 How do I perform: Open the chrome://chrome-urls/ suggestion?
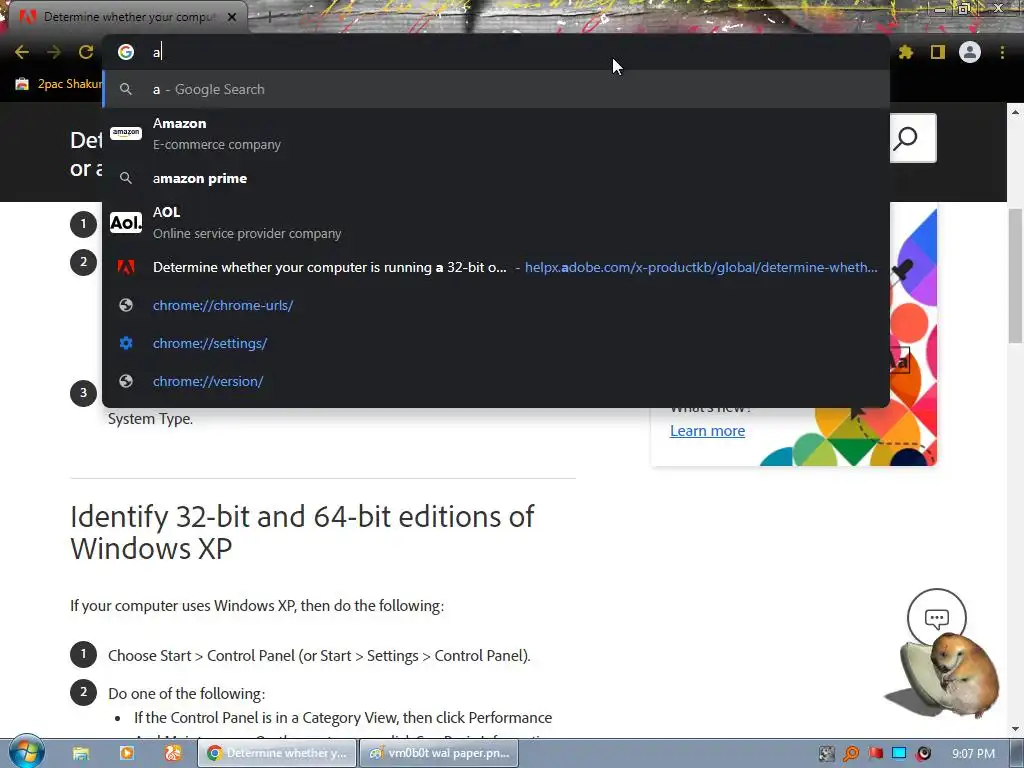click(x=496, y=305)
